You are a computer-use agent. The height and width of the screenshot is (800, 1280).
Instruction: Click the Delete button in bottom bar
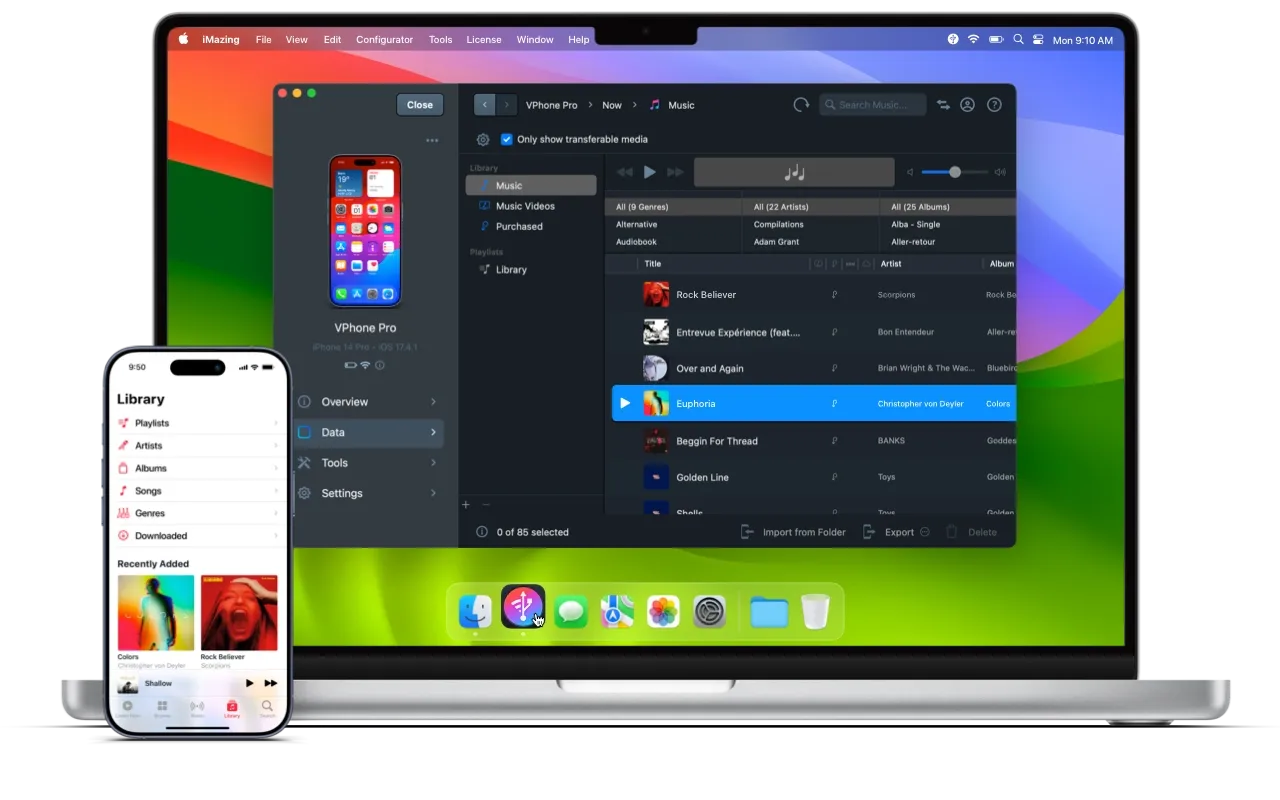(972, 532)
